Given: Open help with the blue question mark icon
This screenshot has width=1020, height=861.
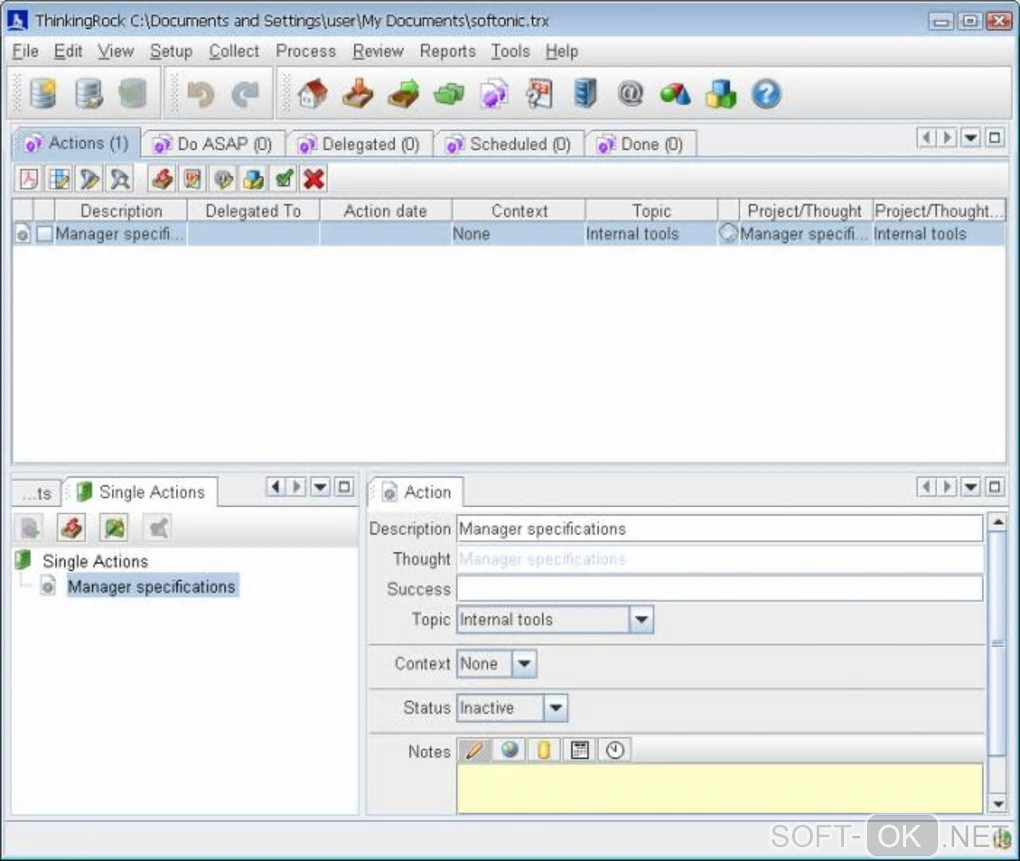Looking at the screenshot, I should tap(766, 94).
